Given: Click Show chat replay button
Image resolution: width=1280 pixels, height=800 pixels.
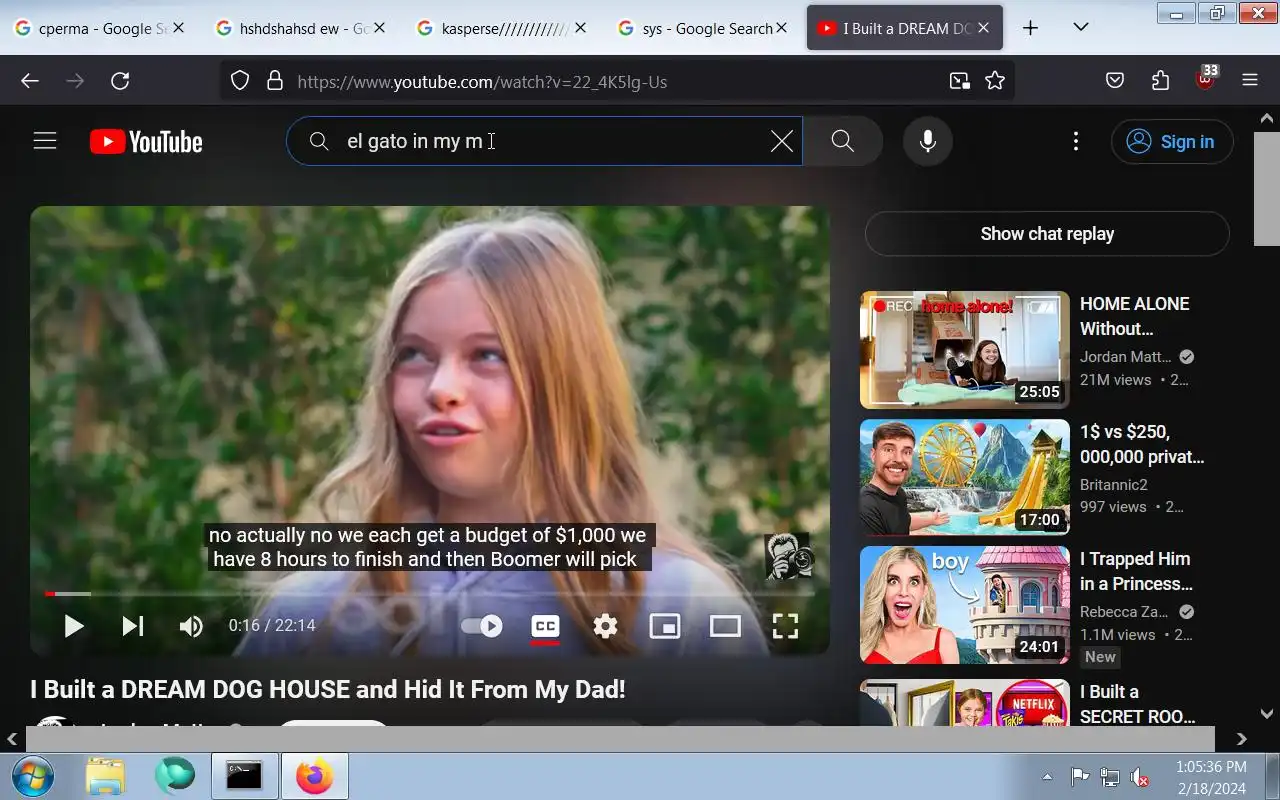Looking at the screenshot, I should pyautogui.click(x=1047, y=234).
